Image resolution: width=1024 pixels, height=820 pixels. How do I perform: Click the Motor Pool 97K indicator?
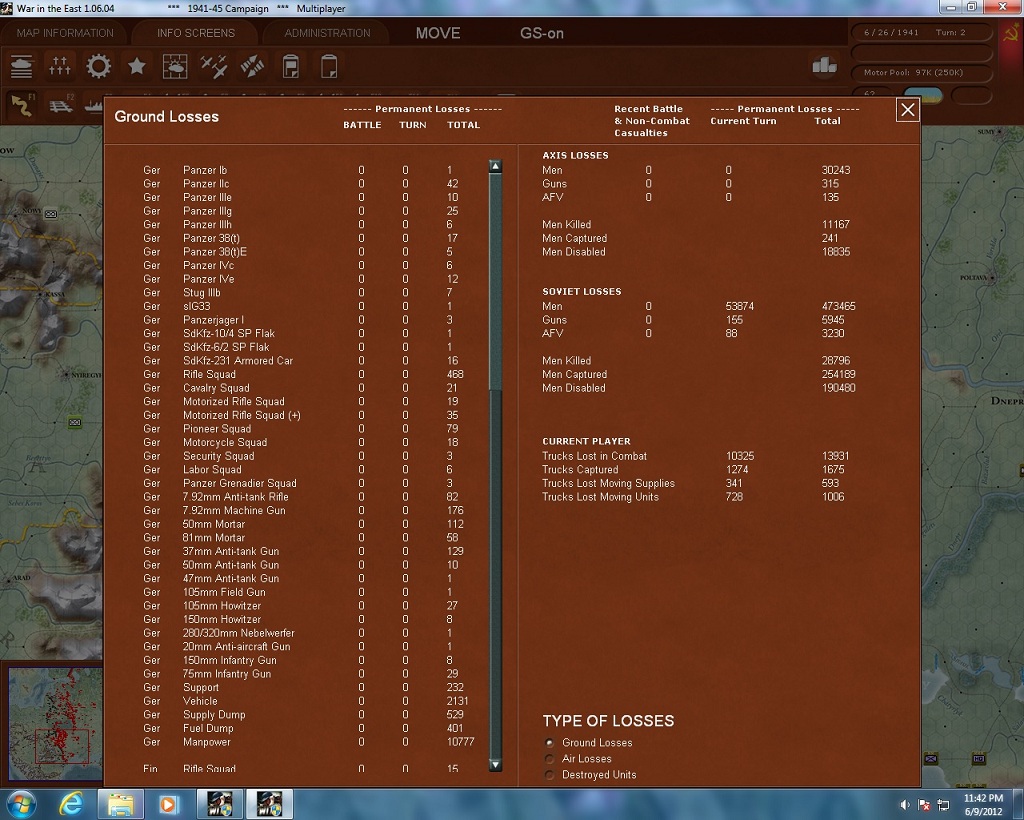click(922, 72)
